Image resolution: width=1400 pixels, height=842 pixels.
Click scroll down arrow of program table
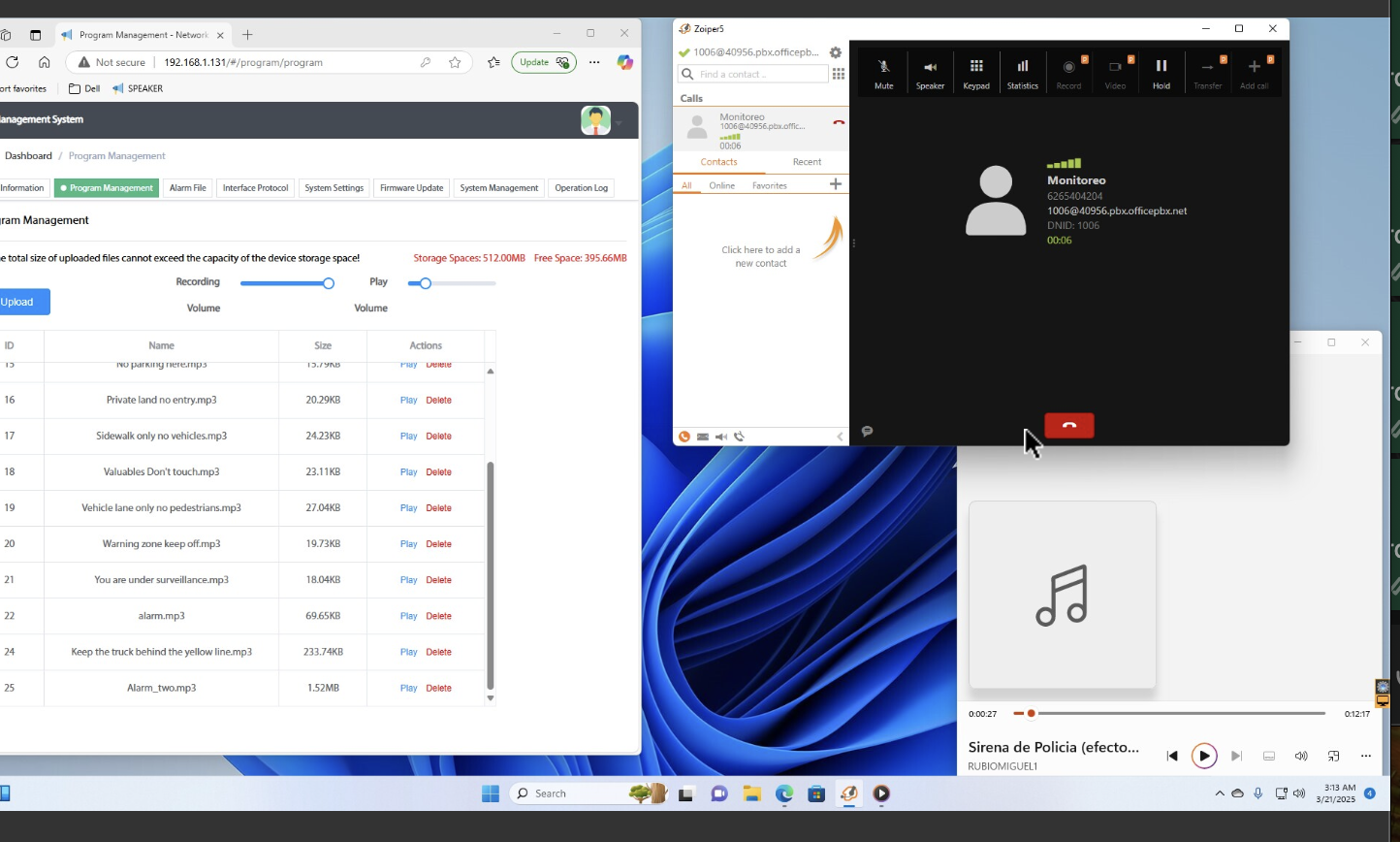tap(490, 697)
